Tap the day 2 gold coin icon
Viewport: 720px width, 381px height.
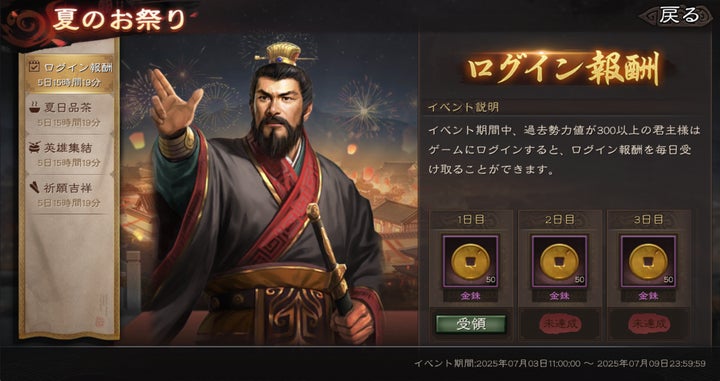tap(559, 262)
